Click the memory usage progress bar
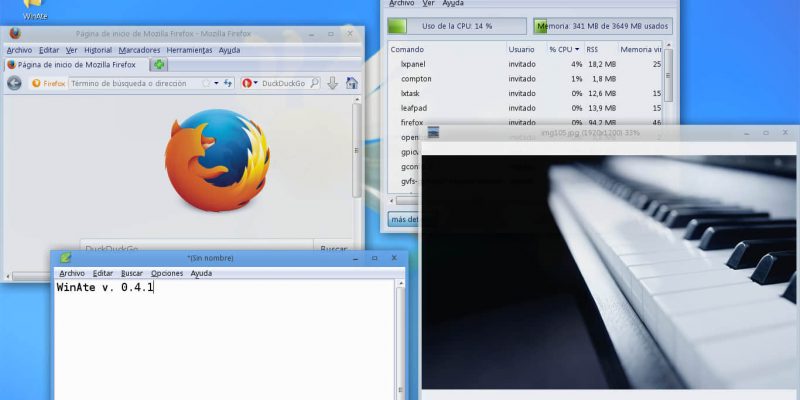Image resolution: width=800 pixels, height=400 pixels. (x=603, y=26)
